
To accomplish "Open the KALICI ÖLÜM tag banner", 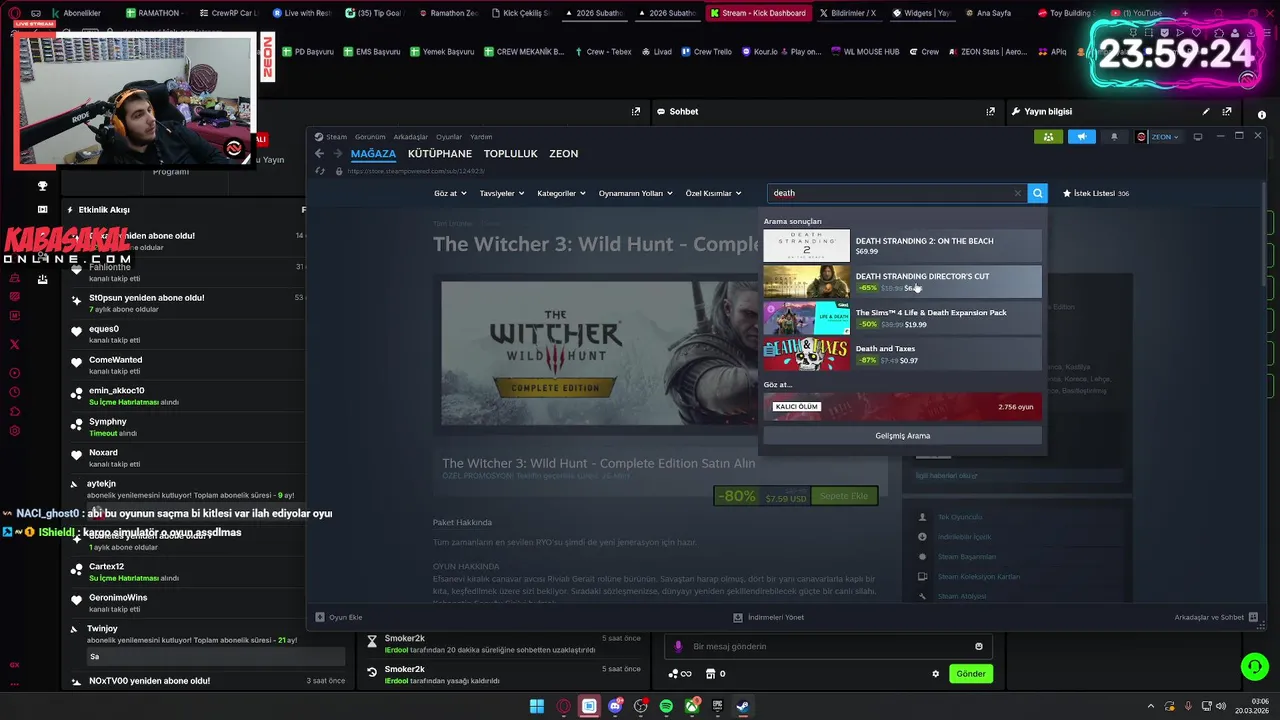I will [902, 407].
